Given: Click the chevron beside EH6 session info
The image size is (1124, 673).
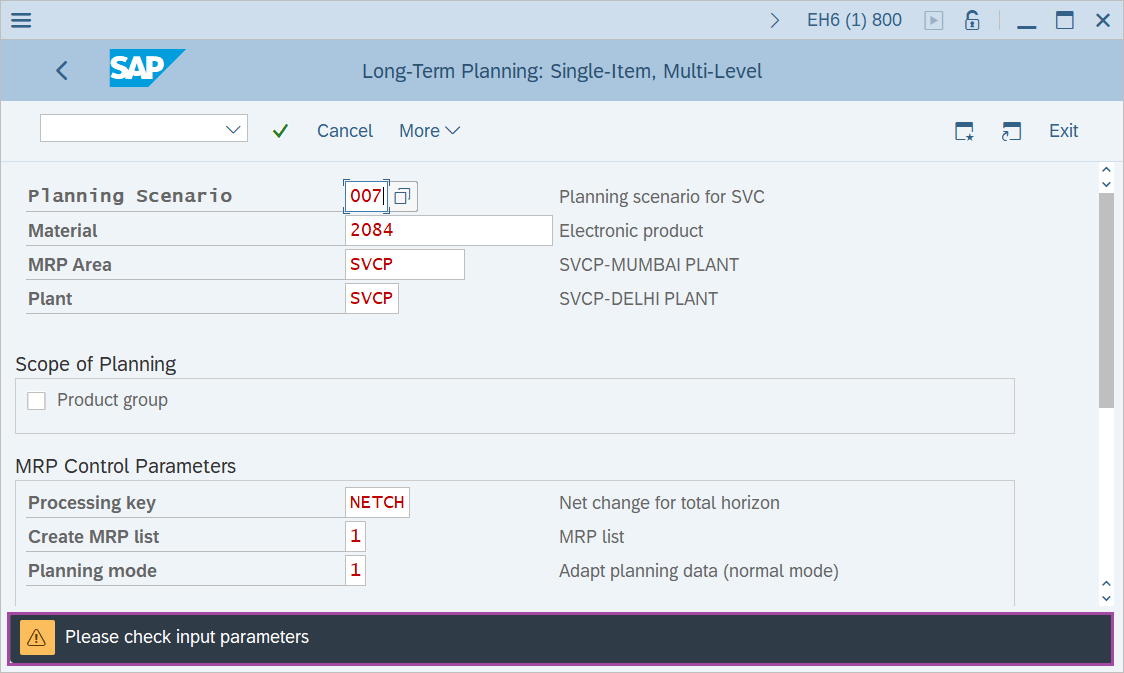Looking at the screenshot, I should tap(775, 18).
